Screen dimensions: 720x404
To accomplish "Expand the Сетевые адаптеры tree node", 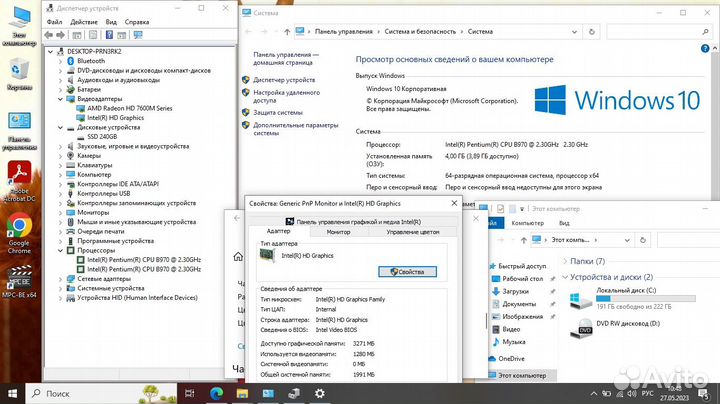I will point(61,279).
